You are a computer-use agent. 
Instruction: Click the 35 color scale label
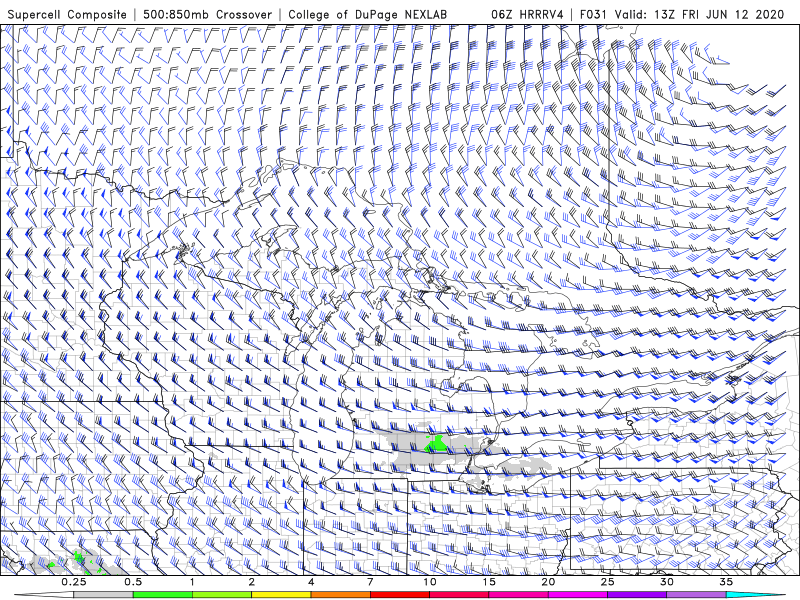pos(726,582)
